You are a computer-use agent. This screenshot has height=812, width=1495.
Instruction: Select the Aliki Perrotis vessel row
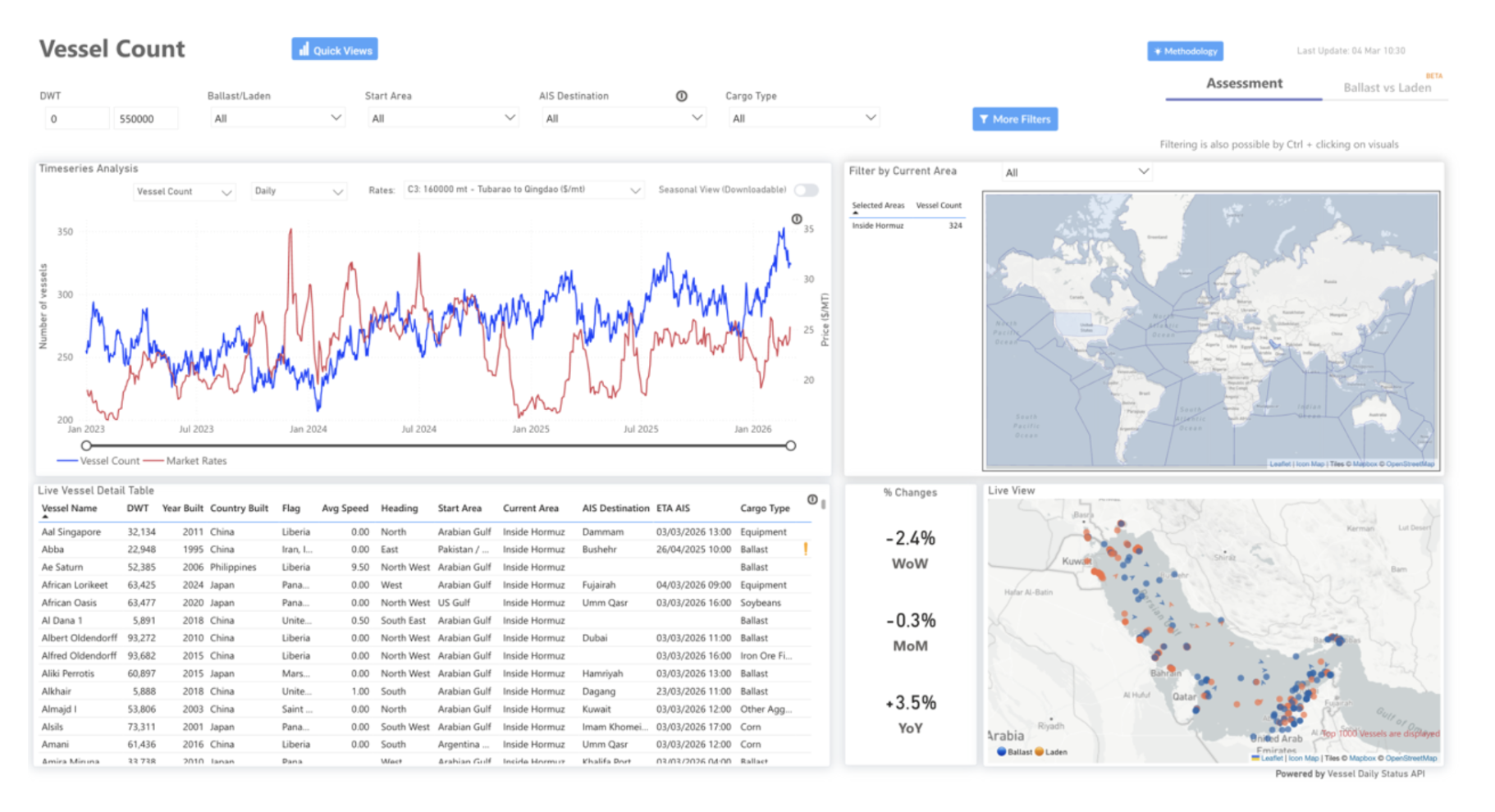(425, 673)
